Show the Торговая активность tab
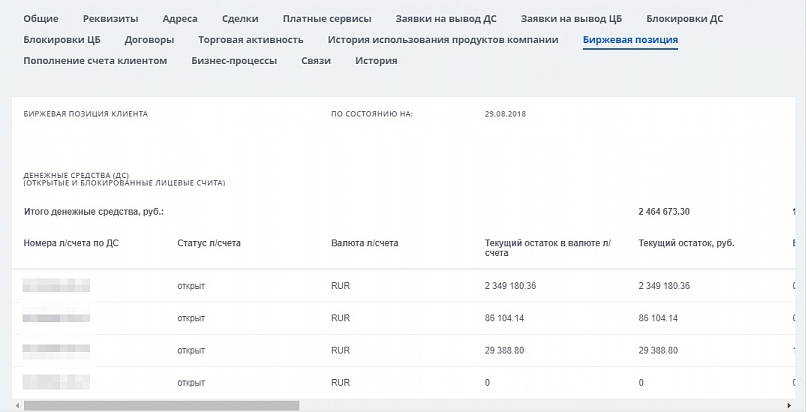Viewport: 807px width, 412px height. 251,40
